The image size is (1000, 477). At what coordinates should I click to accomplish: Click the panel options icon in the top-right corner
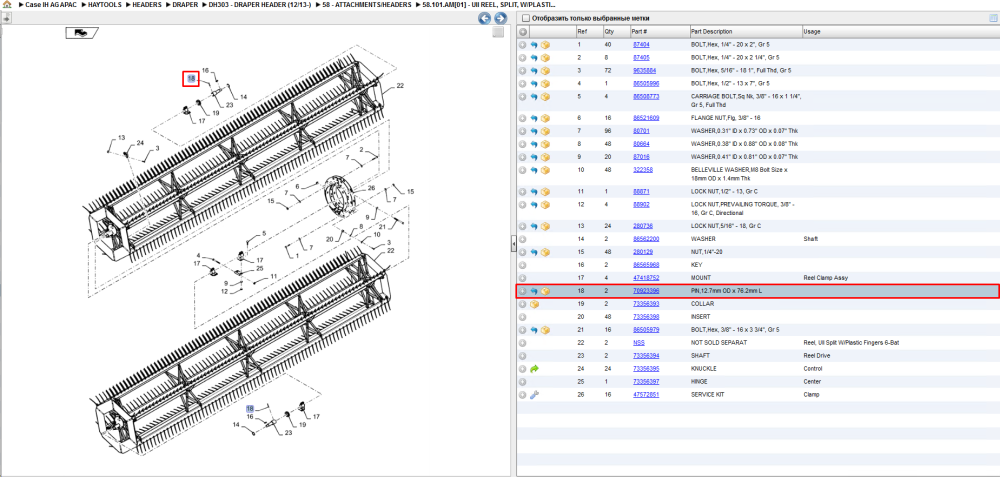[992, 18]
